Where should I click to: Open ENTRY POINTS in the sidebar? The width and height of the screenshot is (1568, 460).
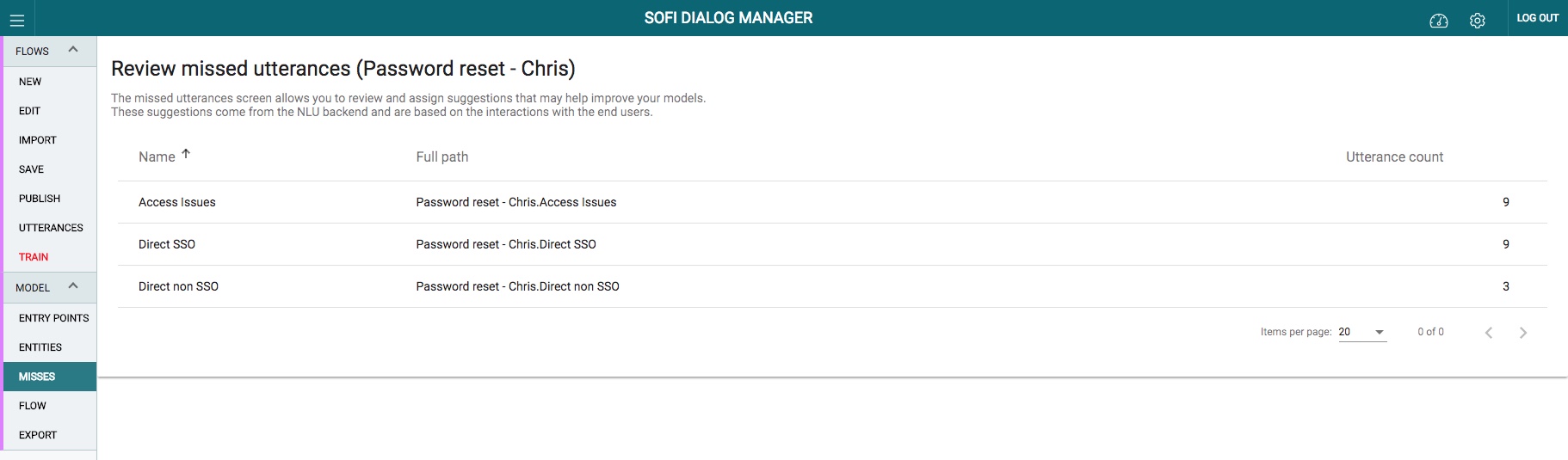pos(50,318)
